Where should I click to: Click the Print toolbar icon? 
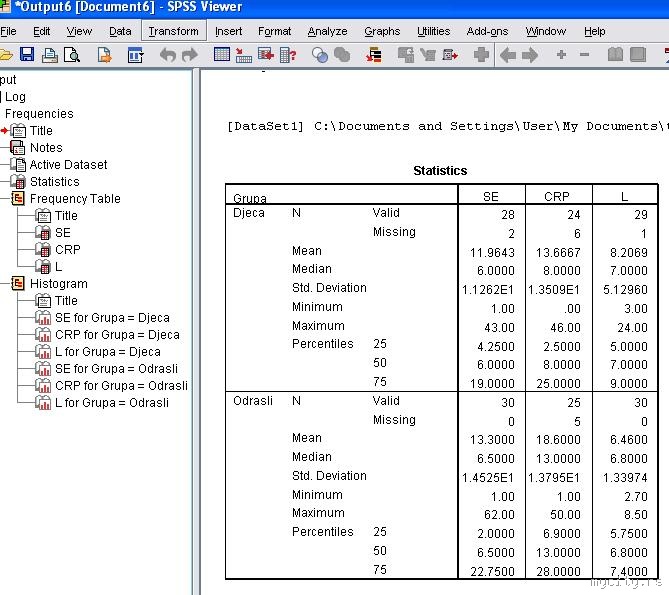49,55
